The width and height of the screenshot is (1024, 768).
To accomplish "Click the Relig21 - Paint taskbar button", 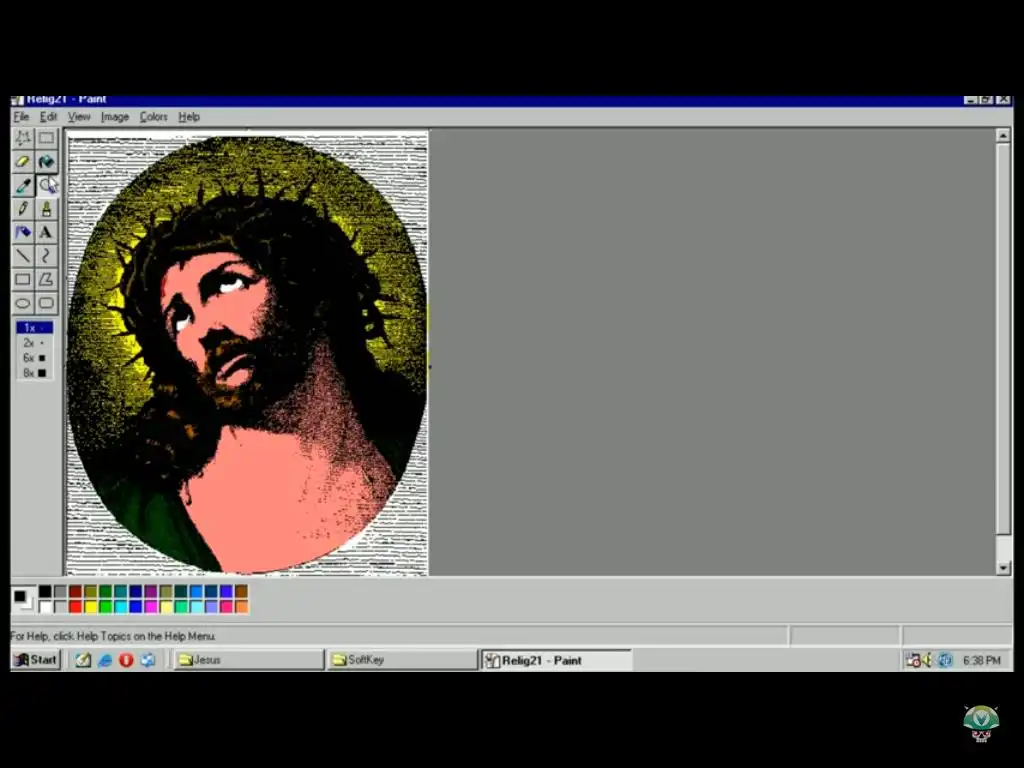I will tap(557, 660).
